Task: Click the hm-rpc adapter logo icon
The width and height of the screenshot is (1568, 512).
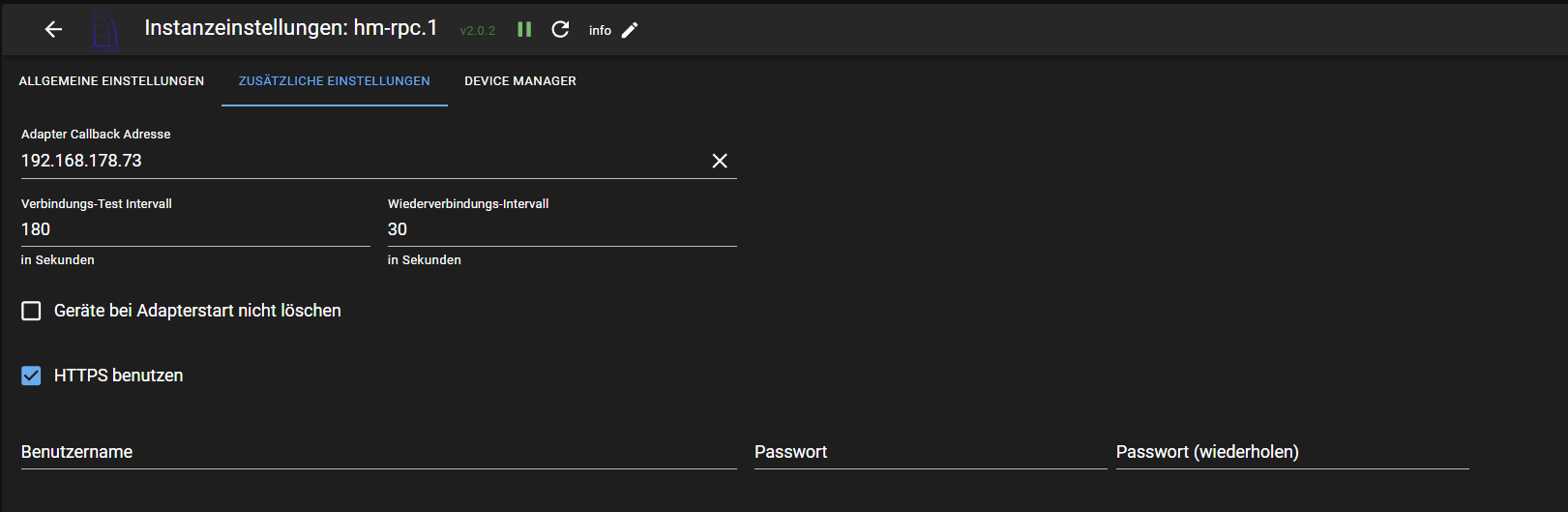Action: coord(104,31)
